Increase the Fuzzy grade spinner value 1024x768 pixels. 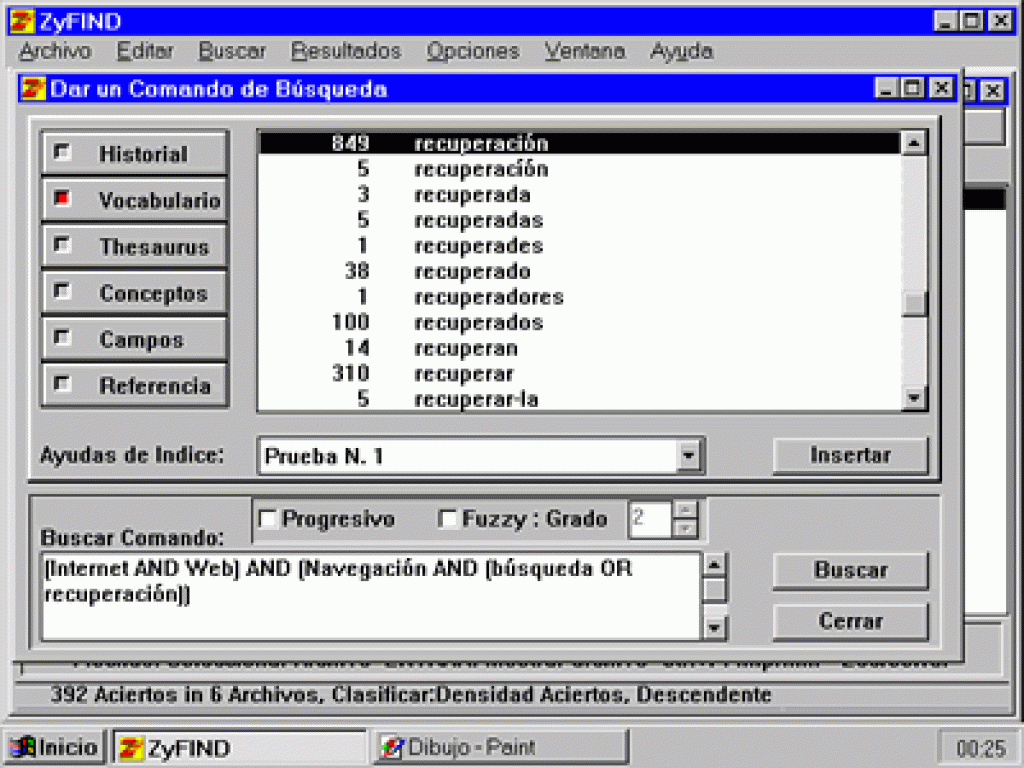coord(685,511)
